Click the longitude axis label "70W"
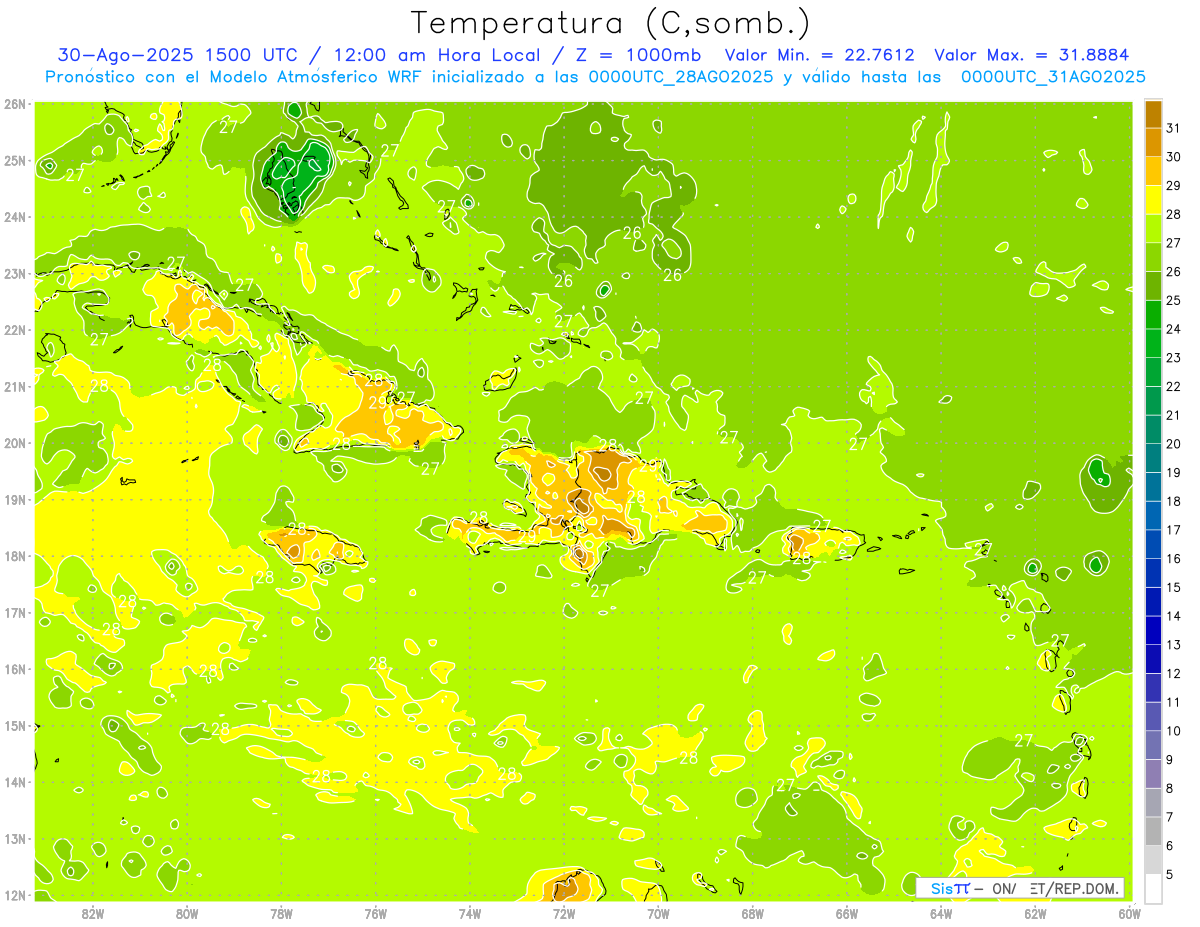 658,913
